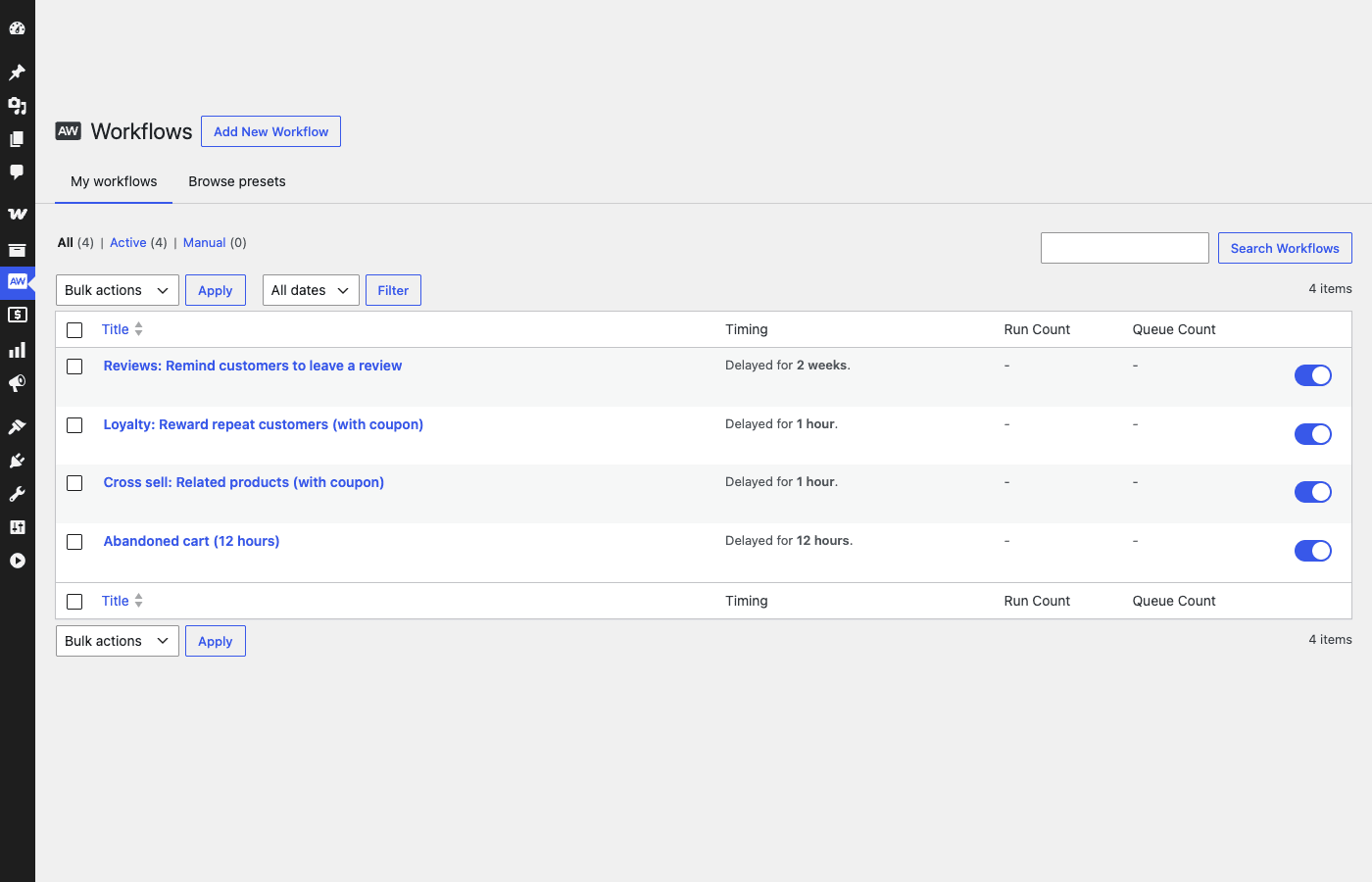
Task: Click top Apply button
Action: coord(216,290)
